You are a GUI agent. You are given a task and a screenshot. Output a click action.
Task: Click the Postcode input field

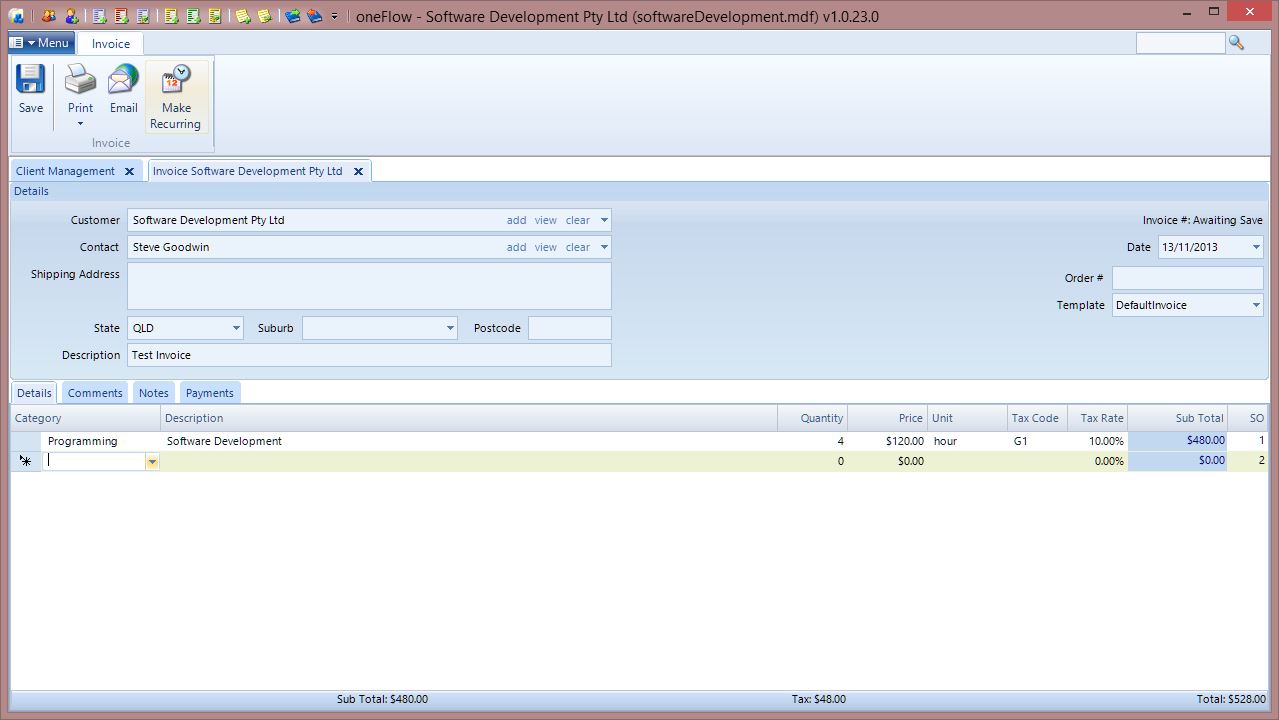569,328
